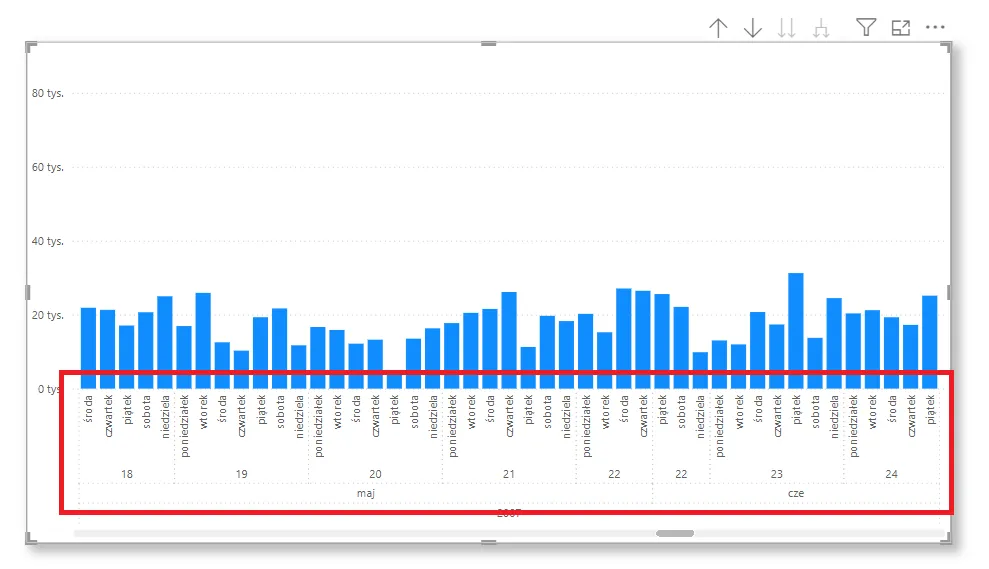Screen dimensions: 989x569
Task: Click week "23" label on the axis
Action: point(777,473)
